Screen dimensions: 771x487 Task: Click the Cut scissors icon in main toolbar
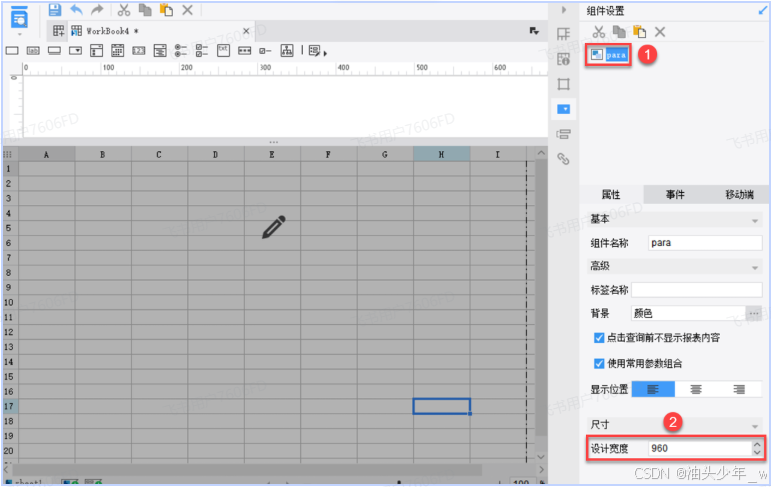tap(124, 10)
